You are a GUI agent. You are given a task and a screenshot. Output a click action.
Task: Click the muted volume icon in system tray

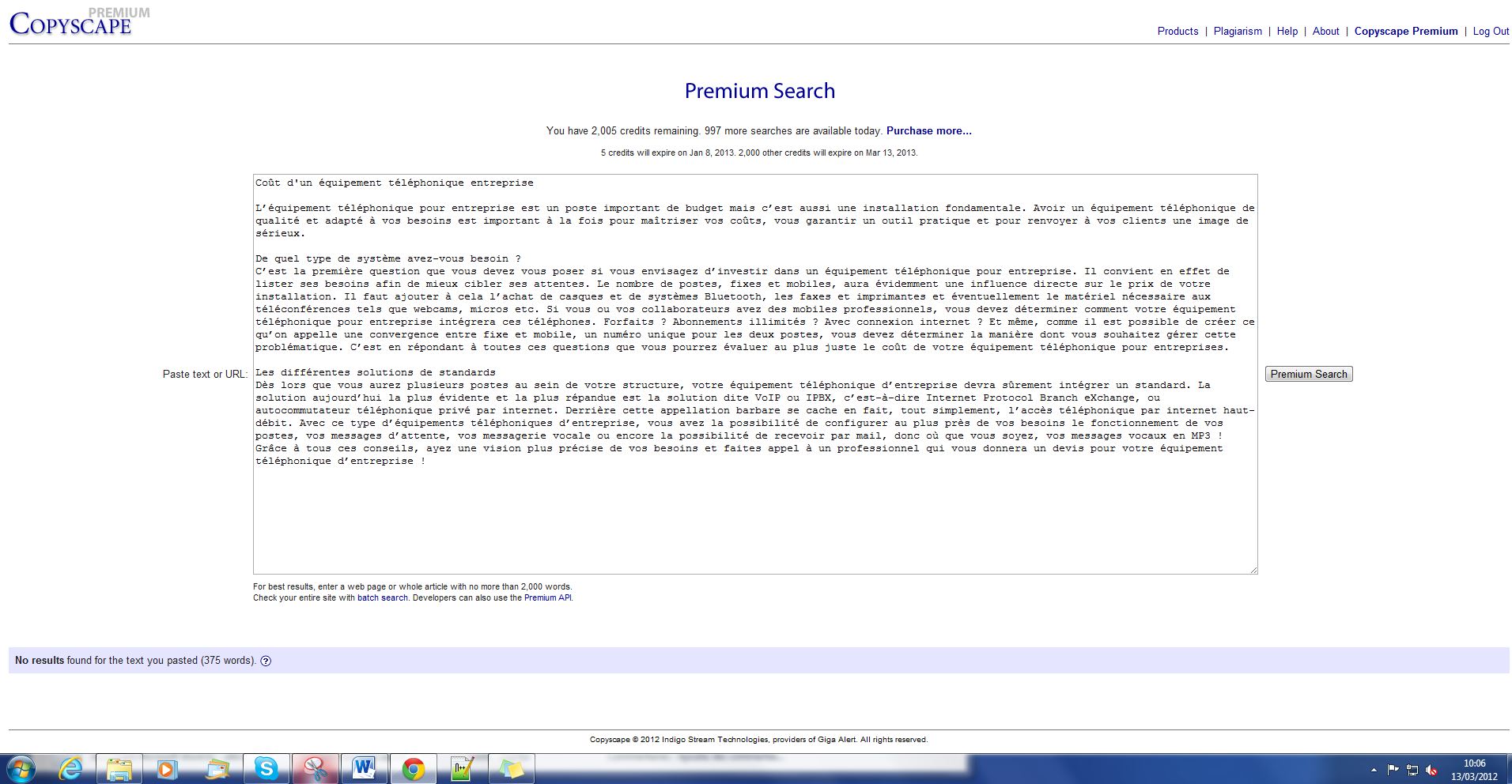coord(1431,770)
